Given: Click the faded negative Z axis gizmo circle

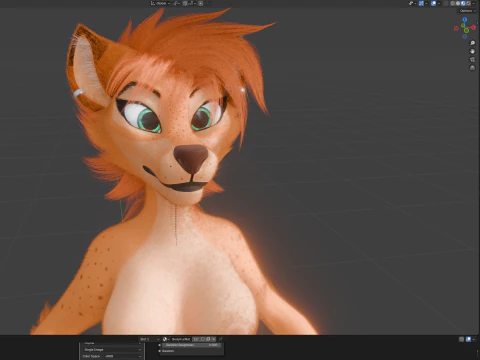Looking at the screenshot, I should click(x=465, y=37).
